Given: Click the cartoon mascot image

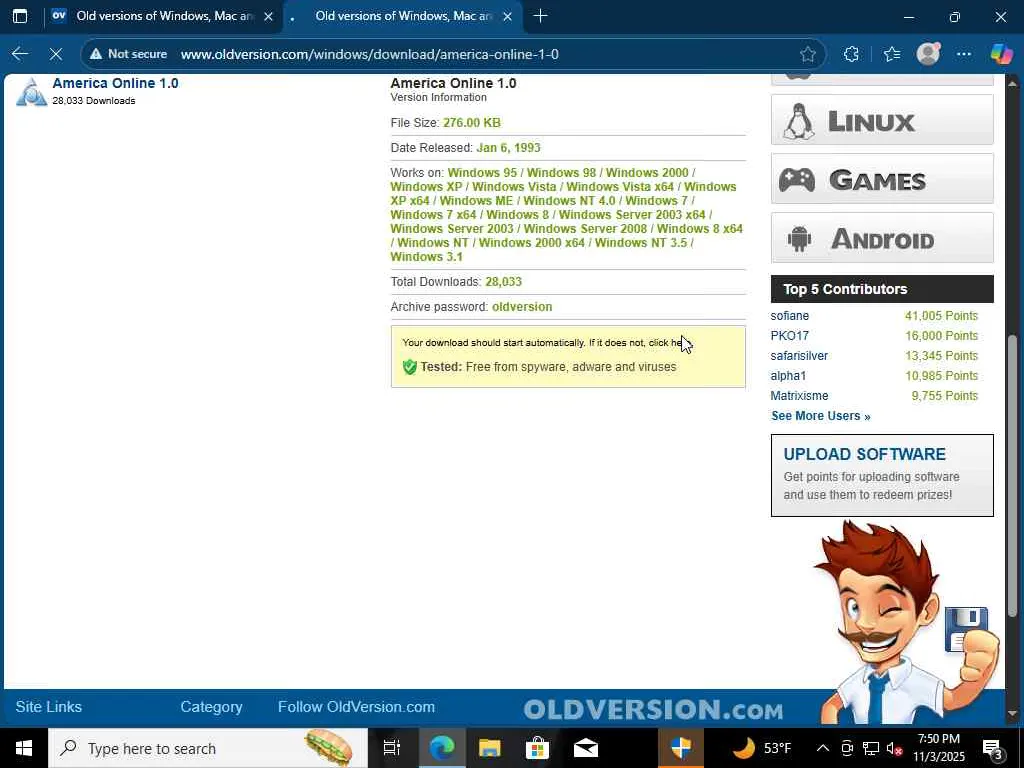Looking at the screenshot, I should 905,624.
